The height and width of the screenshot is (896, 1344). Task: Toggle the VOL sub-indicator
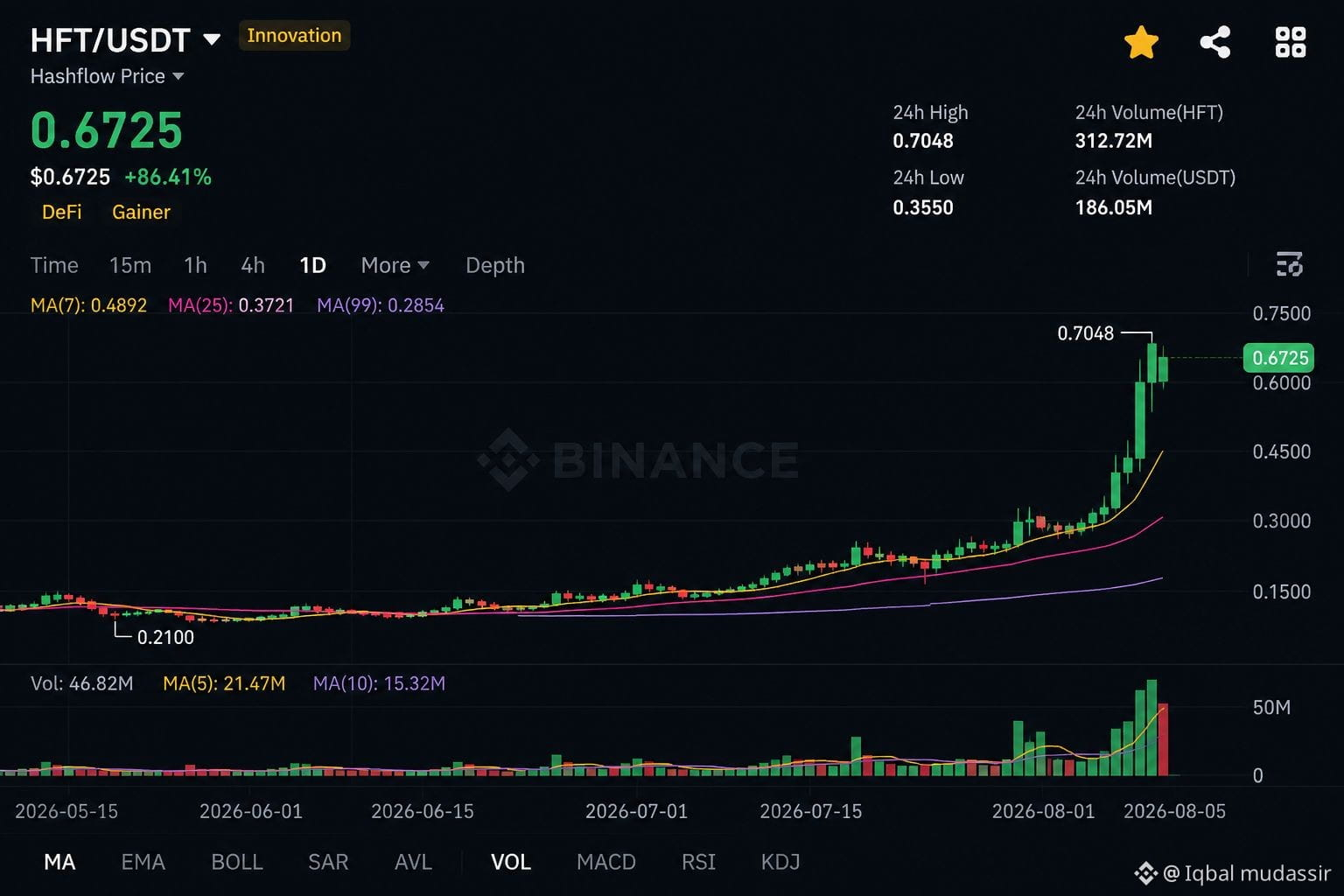click(x=511, y=862)
